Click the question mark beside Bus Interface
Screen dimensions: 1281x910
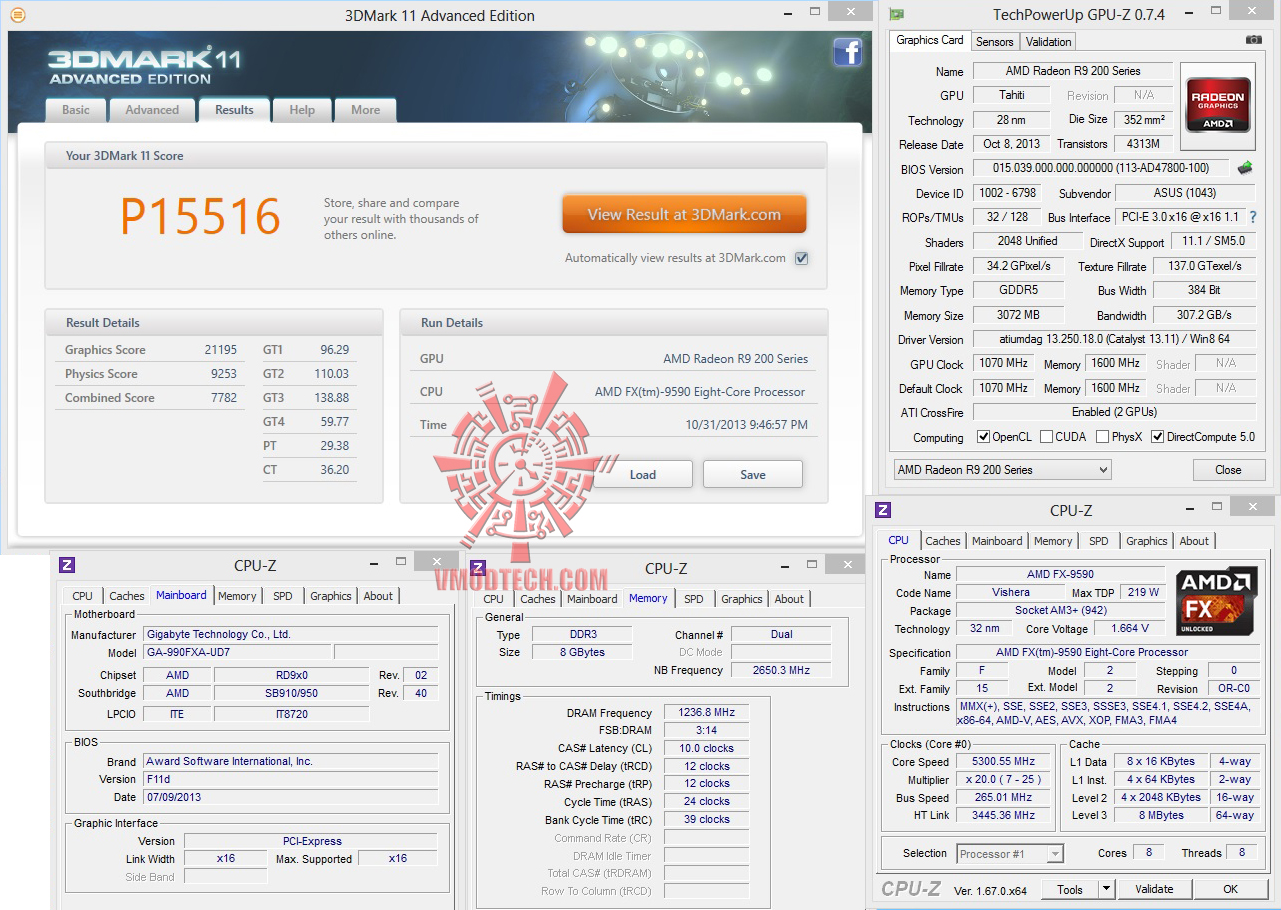(1252, 217)
